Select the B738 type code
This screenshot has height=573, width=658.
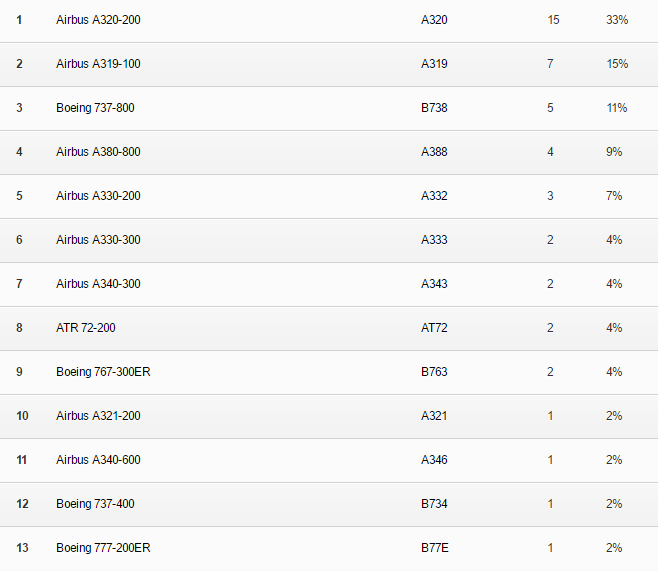(x=434, y=108)
